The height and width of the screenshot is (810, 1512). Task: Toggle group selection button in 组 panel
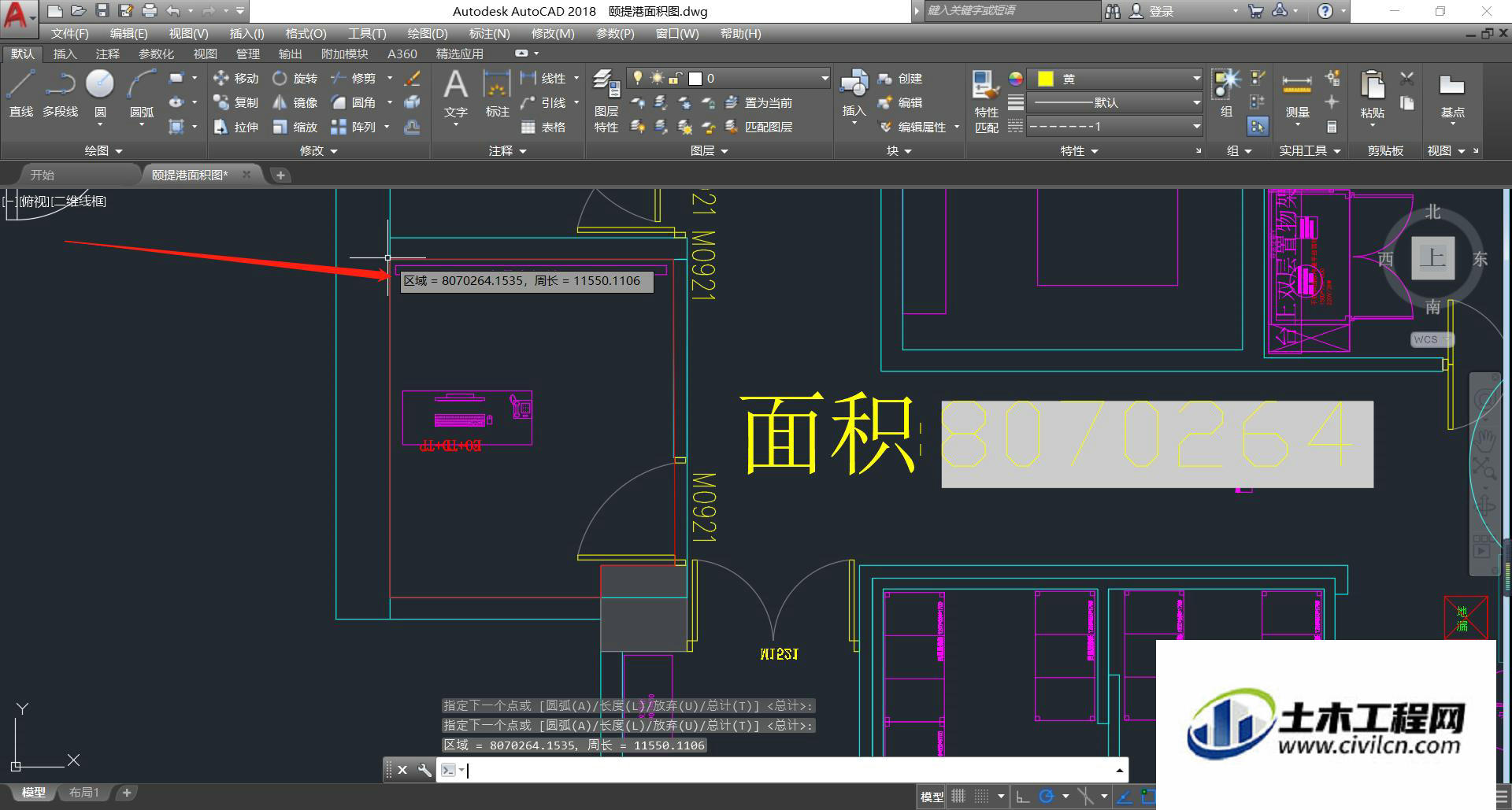(x=1258, y=127)
